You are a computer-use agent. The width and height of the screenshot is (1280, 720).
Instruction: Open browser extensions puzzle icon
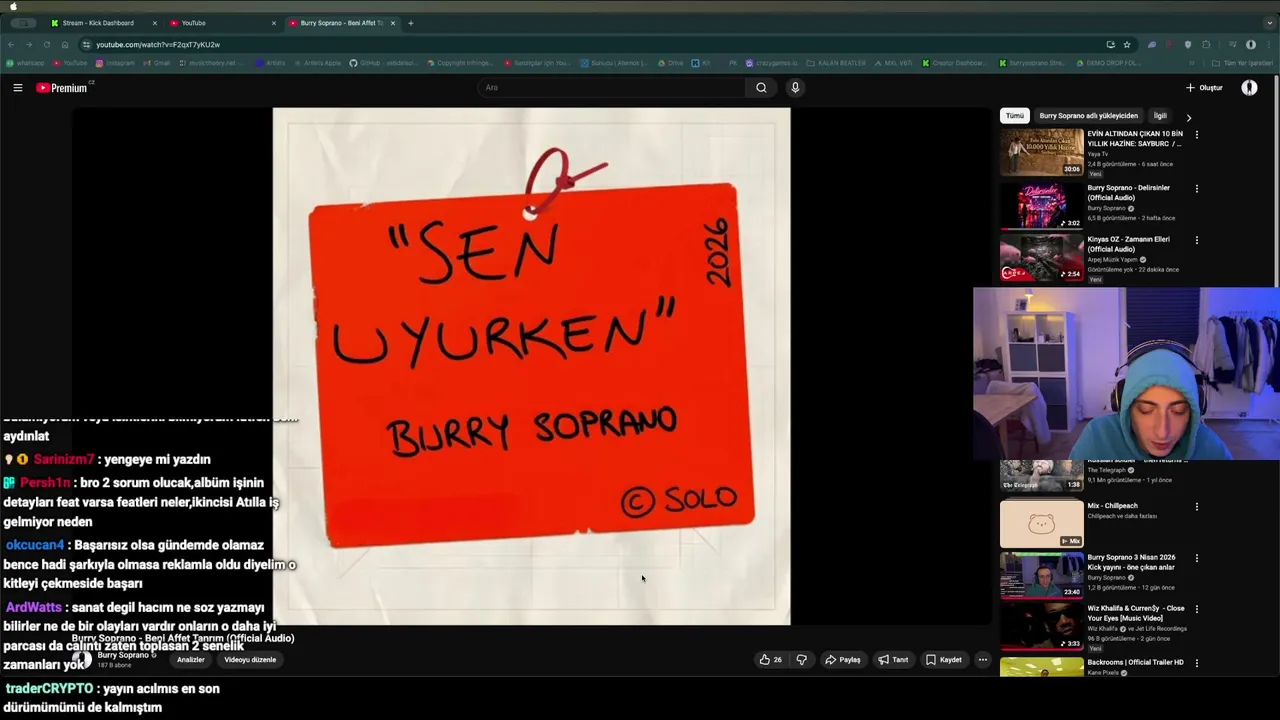1206,45
